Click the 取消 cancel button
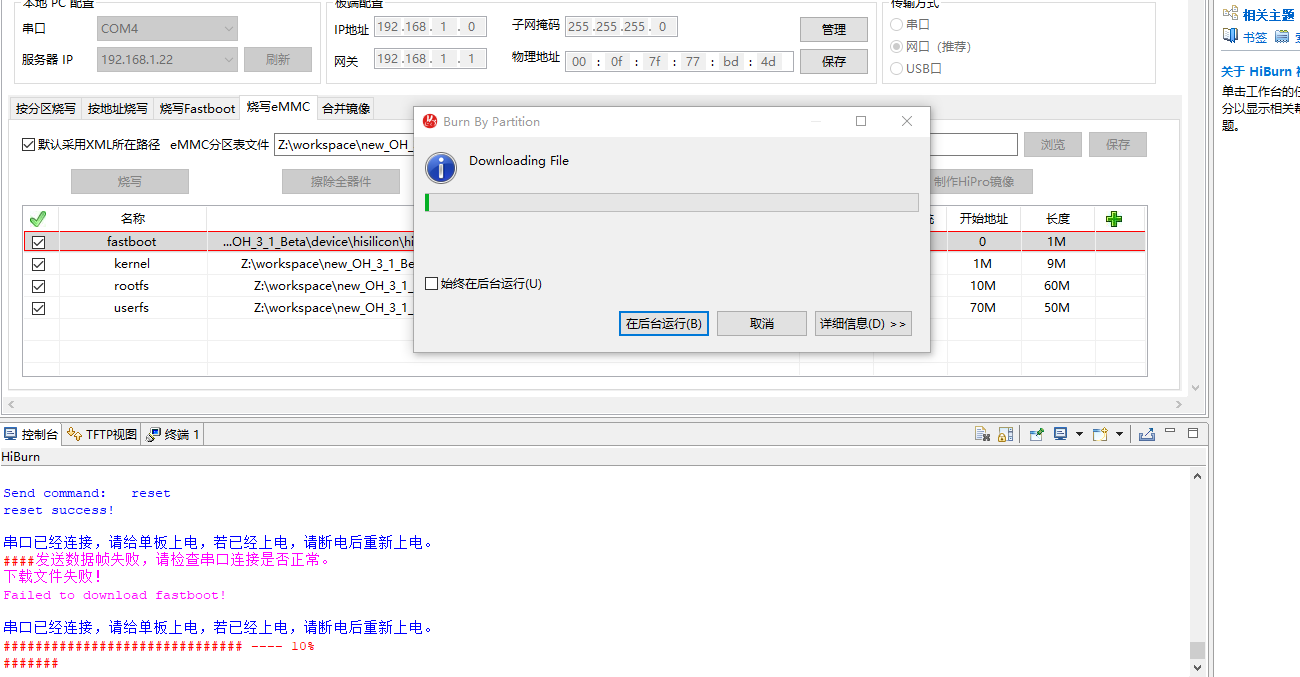The image size is (1300, 677). [x=761, y=324]
